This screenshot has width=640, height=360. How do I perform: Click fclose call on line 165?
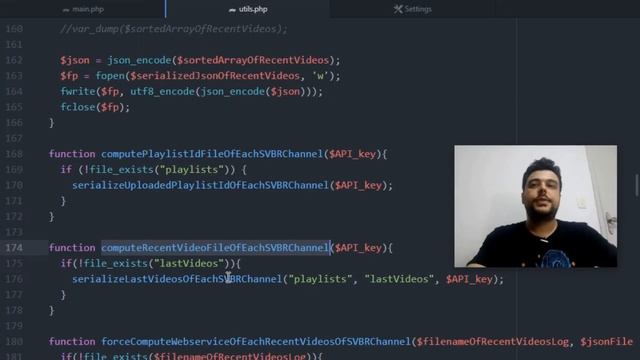pyautogui.click(x=78, y=107)
